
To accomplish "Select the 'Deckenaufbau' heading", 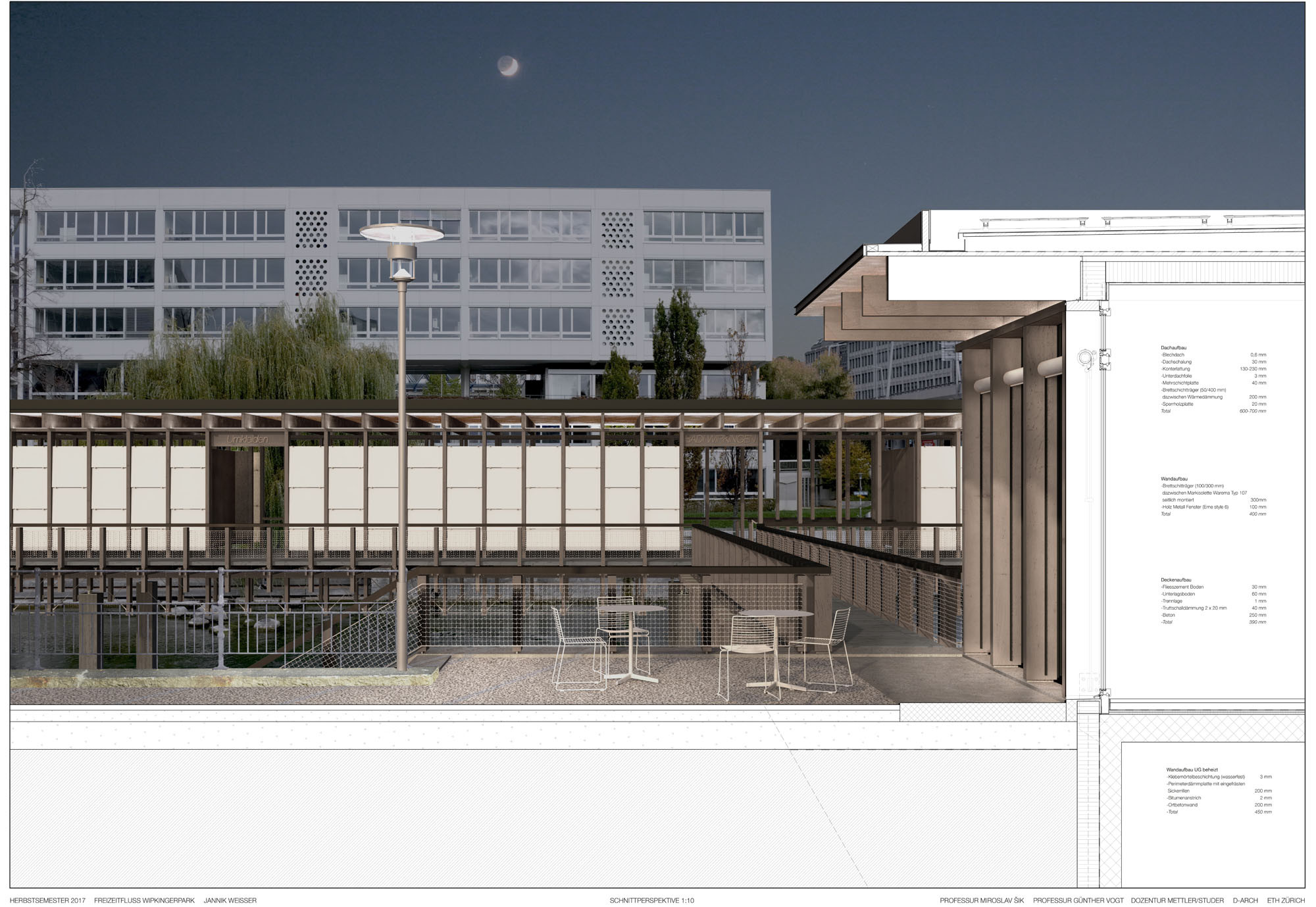I will [x=1176, y=580].
